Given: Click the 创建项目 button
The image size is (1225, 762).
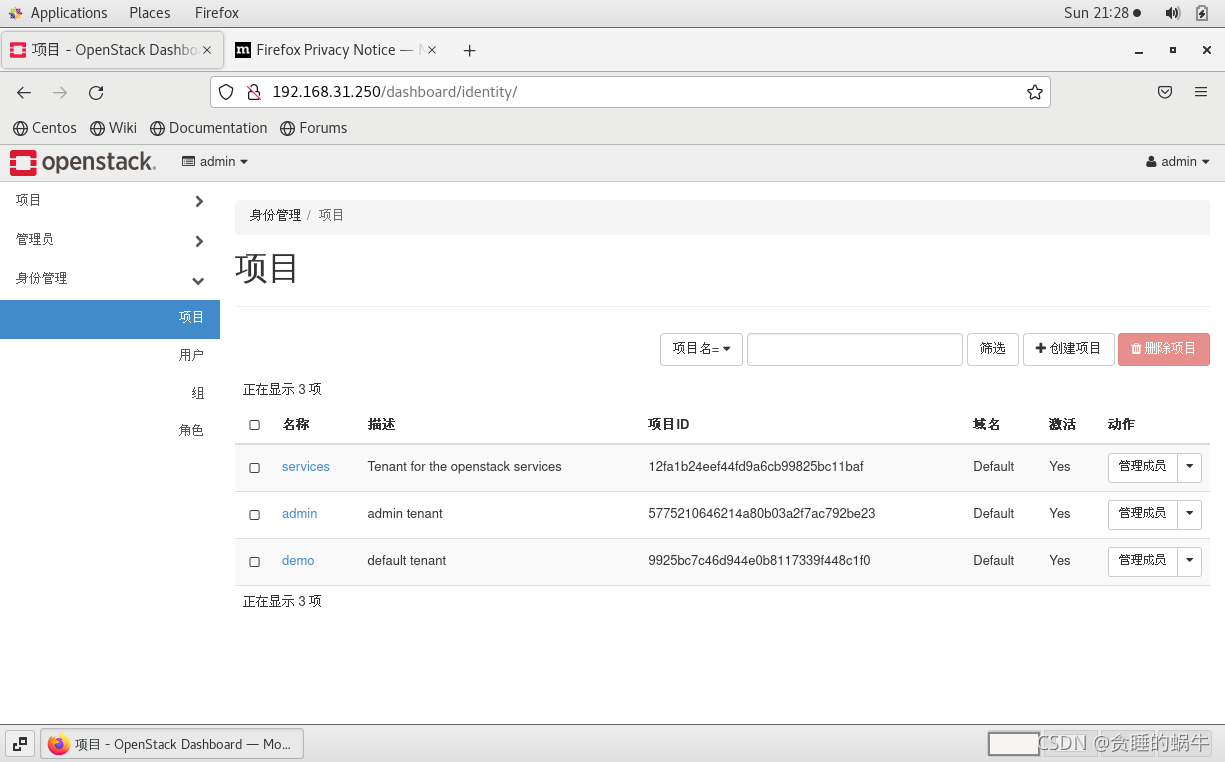Looking at the screenshot, I should pos(1068,349).
